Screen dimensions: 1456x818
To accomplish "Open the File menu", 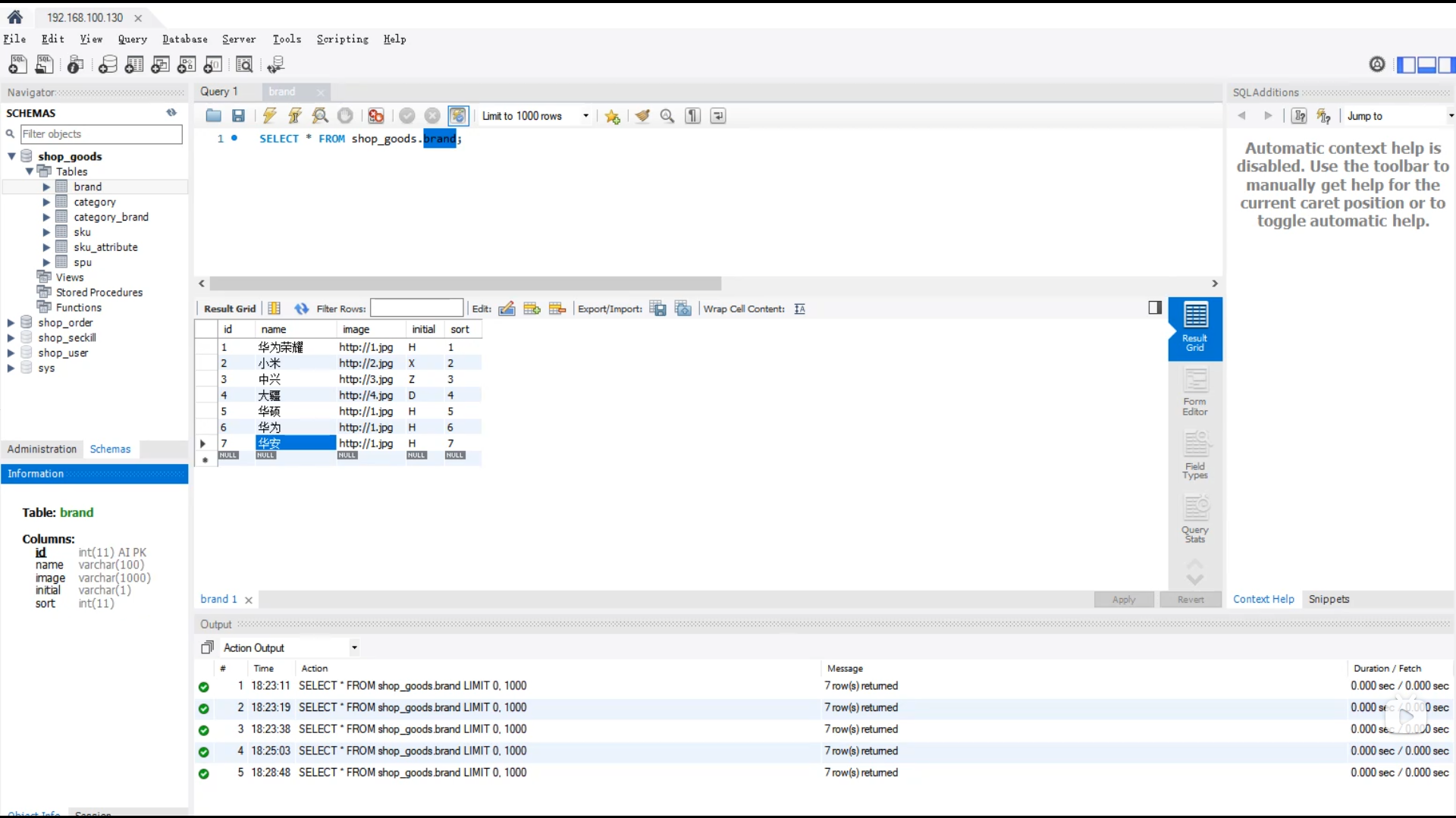I will [x=15, y=39].
